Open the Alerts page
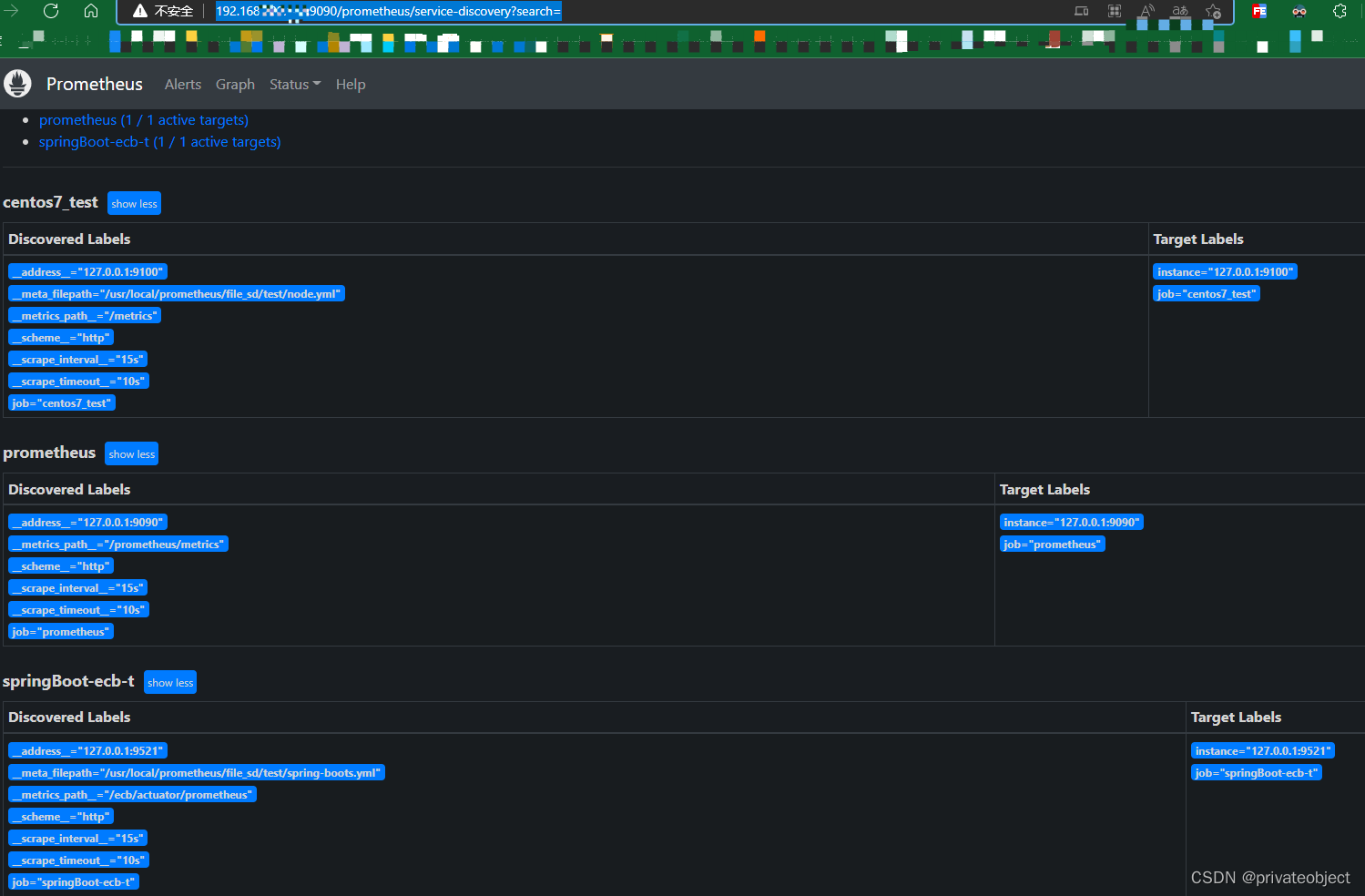 tap(183, 84)
